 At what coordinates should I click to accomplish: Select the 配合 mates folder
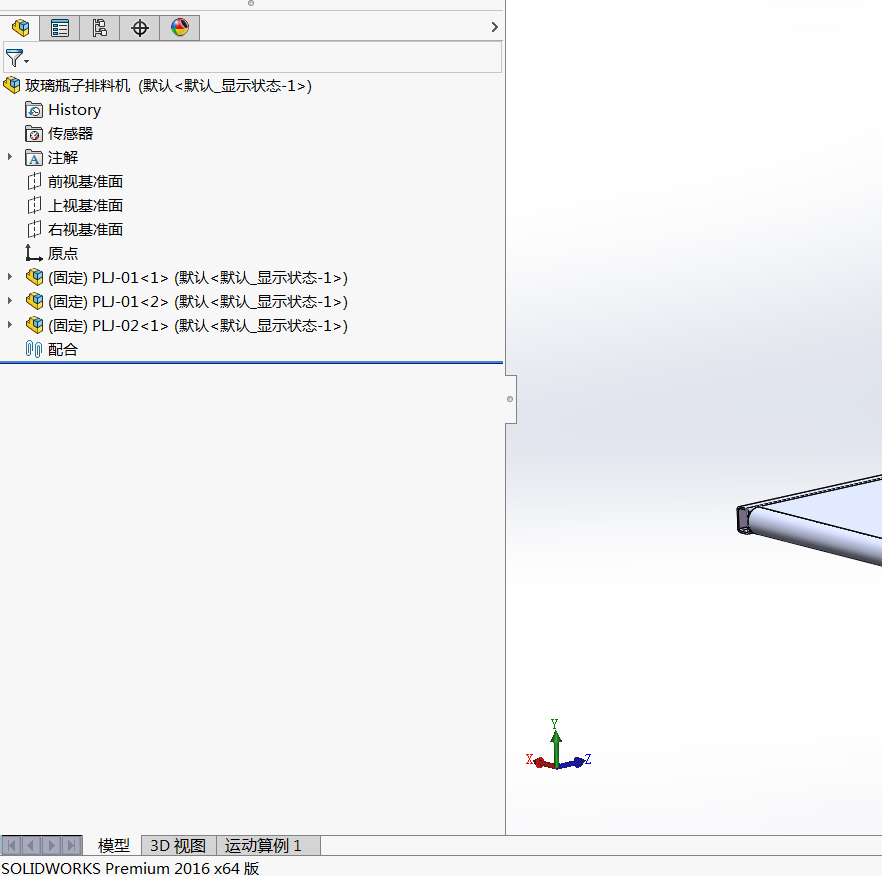tap(62, 350)
